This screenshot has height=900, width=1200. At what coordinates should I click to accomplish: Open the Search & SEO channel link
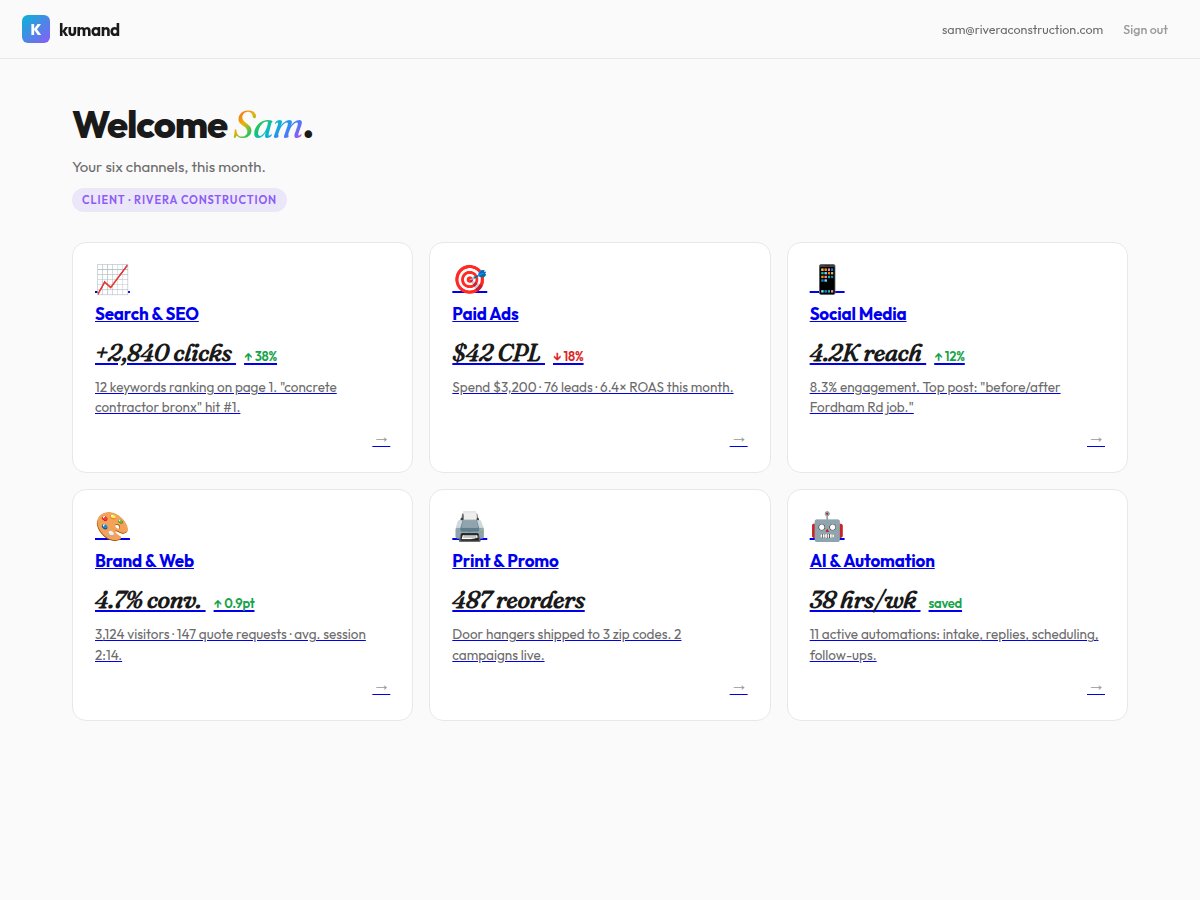(x=147, y=314)
